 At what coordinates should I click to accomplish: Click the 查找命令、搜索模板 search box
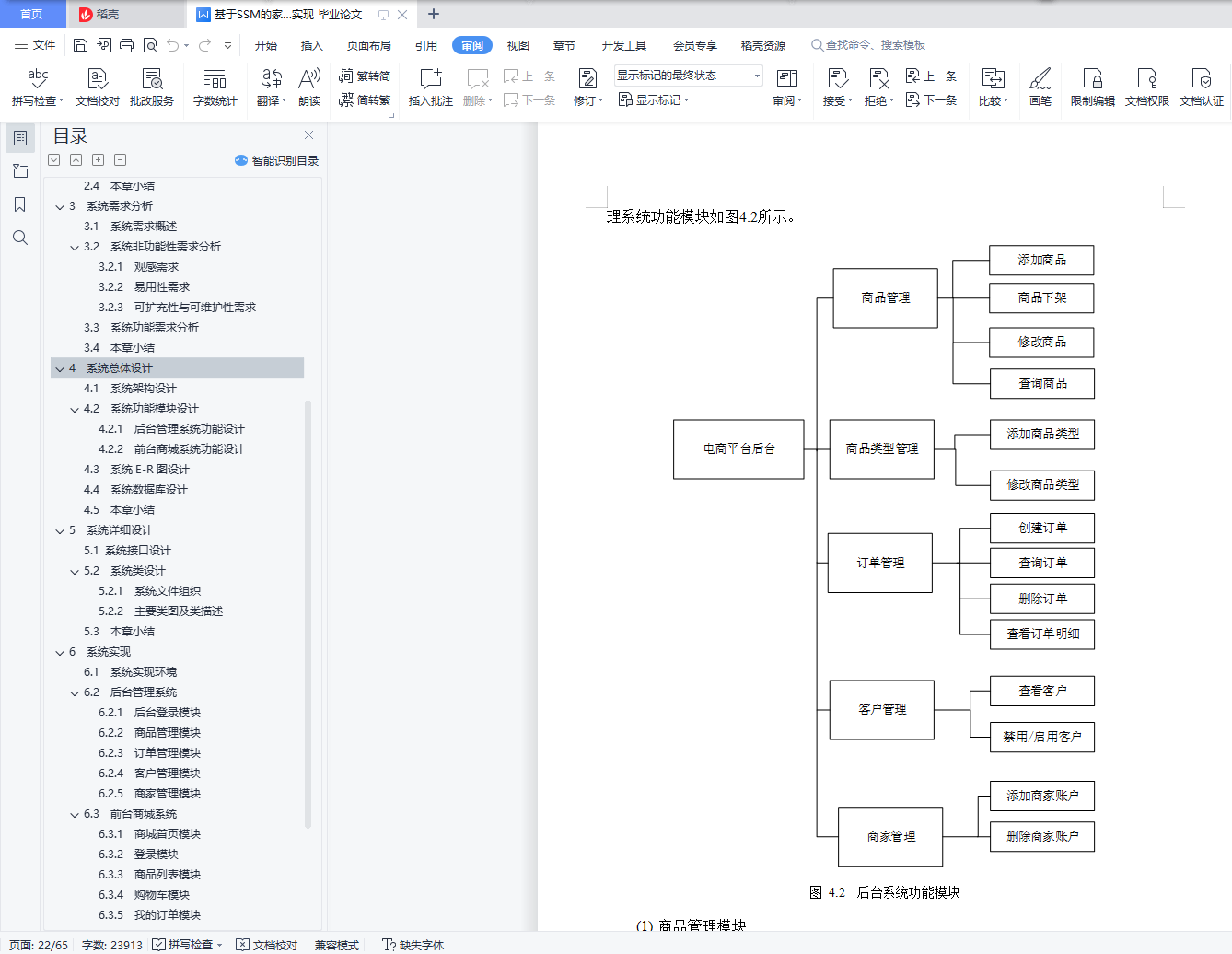click(x=868, y=45)
